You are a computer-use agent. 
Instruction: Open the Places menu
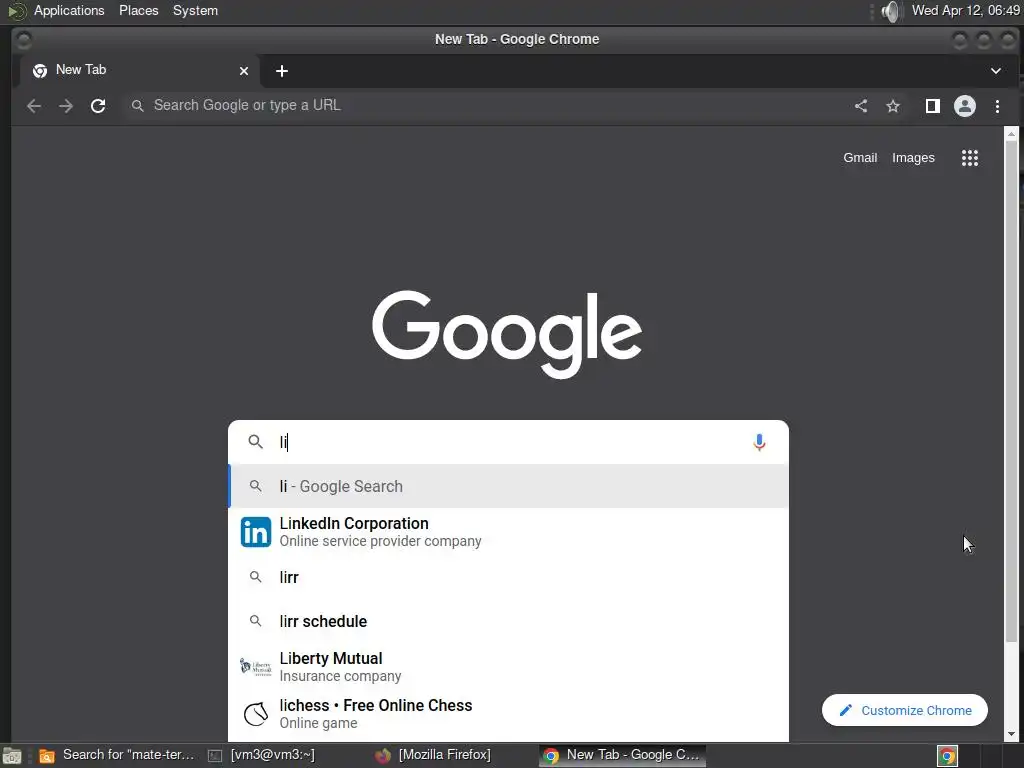click(x=138, y=10)
